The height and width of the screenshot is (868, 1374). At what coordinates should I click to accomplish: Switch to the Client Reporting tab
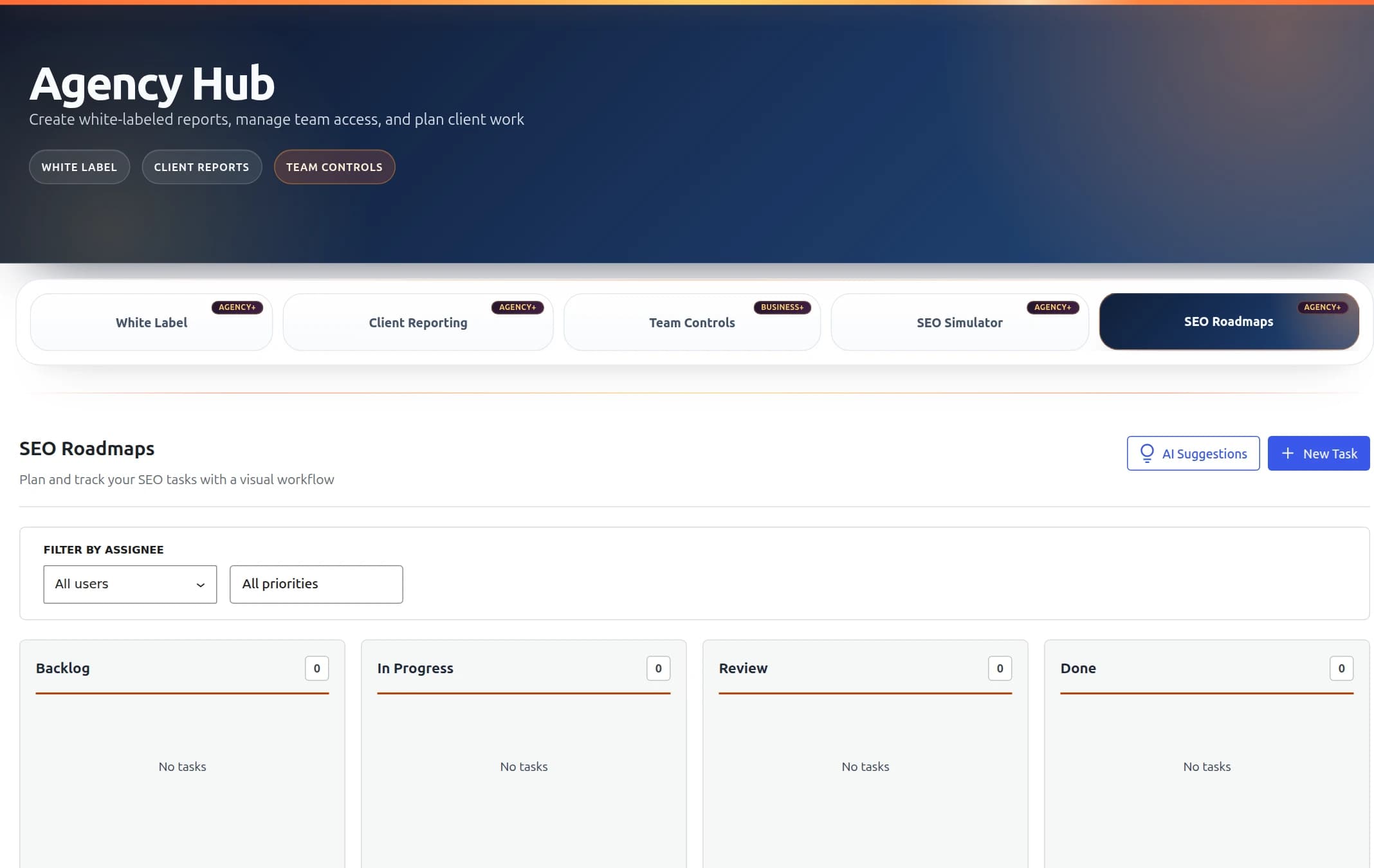(418, 322)
